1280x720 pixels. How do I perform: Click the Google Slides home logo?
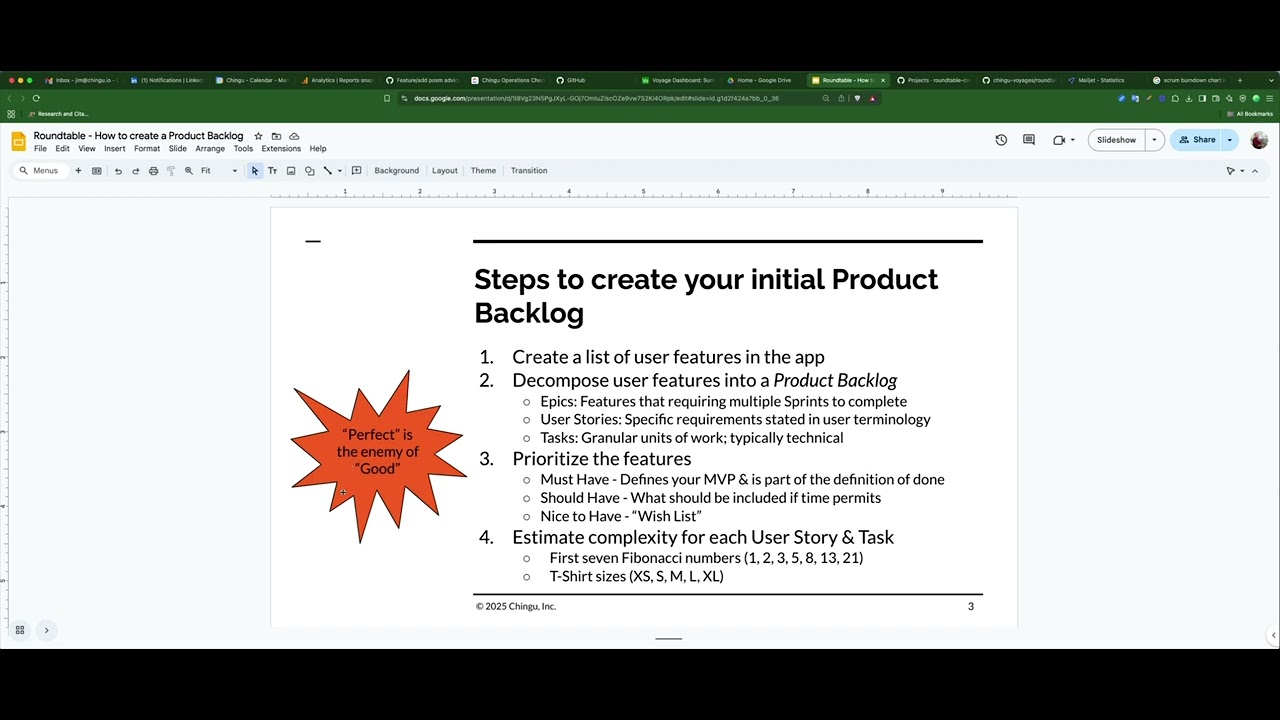[x=18, y=141]
